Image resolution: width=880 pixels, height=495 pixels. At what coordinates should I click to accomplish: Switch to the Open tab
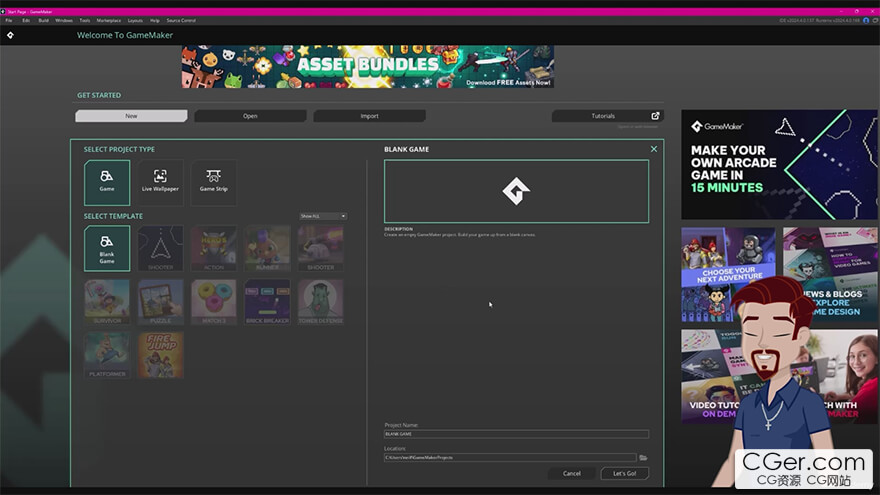pos(250,116)
